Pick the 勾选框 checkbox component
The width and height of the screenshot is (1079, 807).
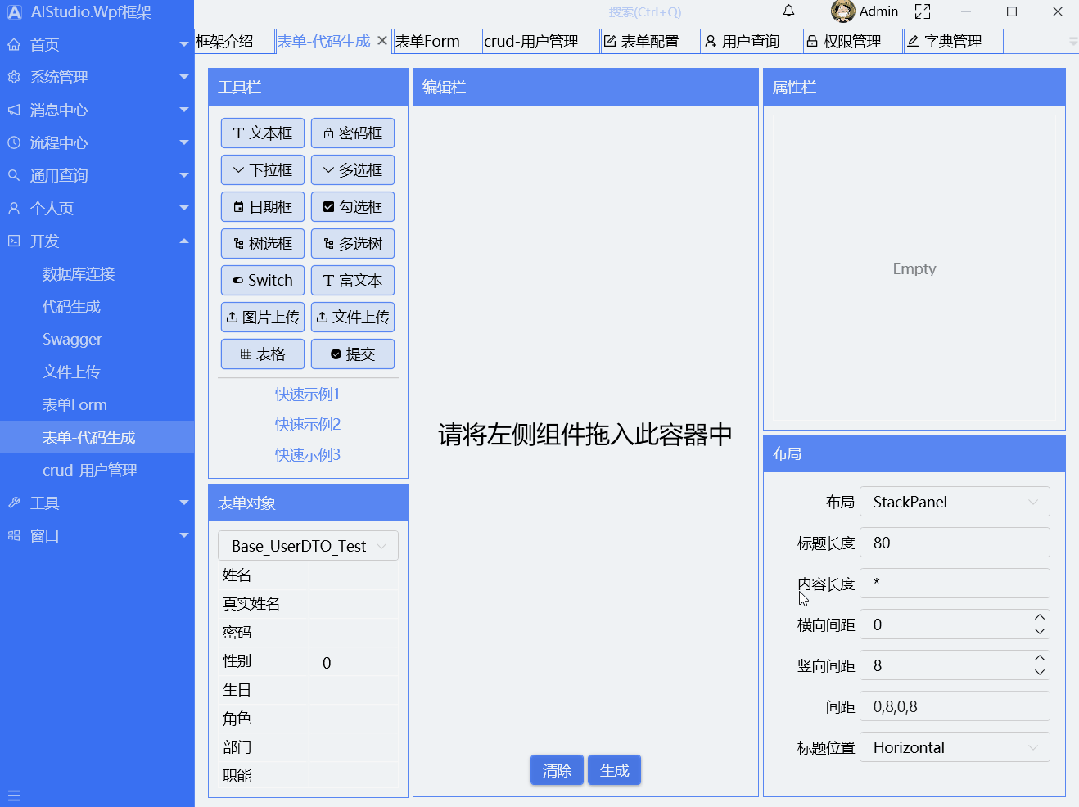[x=353, y=207]
